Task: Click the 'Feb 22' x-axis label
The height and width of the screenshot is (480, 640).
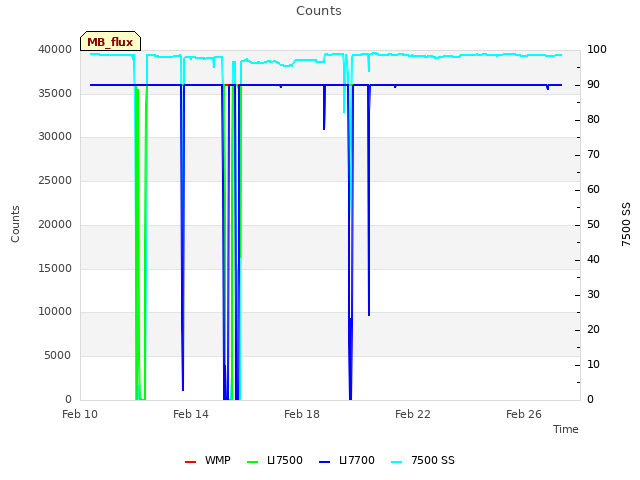Action: click(x=413, y=414)
